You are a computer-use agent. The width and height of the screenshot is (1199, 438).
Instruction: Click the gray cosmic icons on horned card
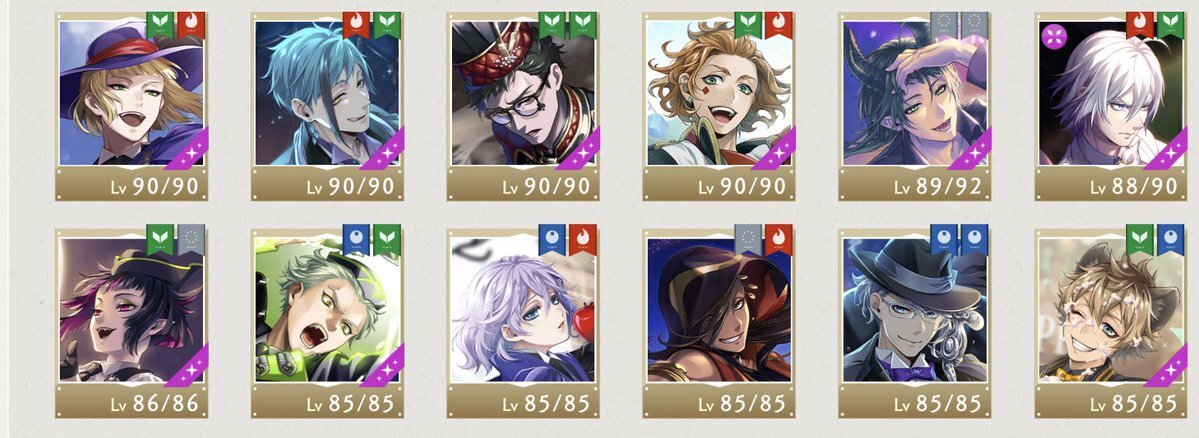click(959, 24)
